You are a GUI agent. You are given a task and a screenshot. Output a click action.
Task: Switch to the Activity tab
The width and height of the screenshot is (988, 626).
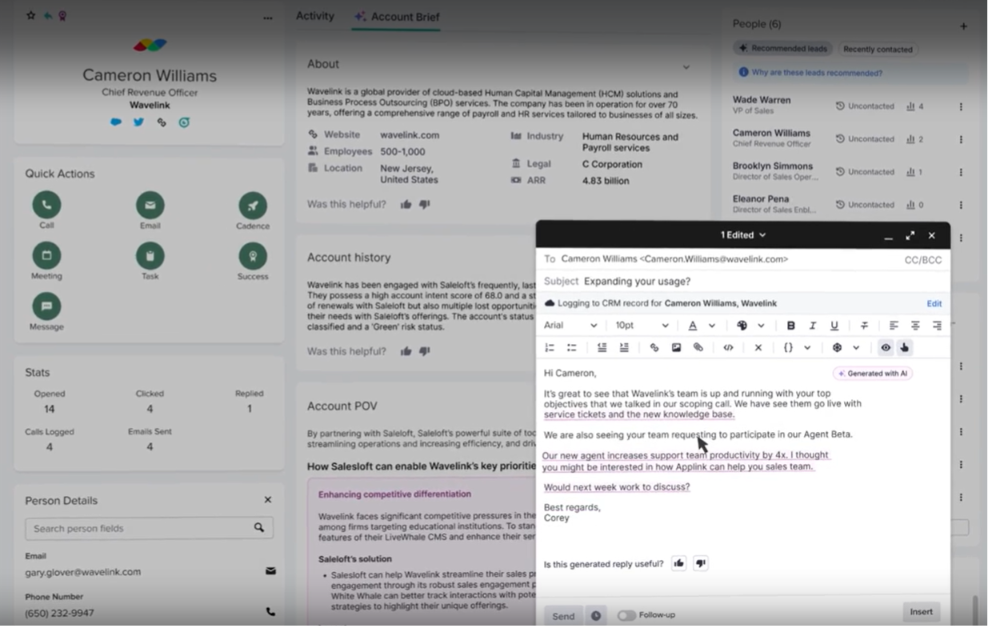tap(315, 16)
